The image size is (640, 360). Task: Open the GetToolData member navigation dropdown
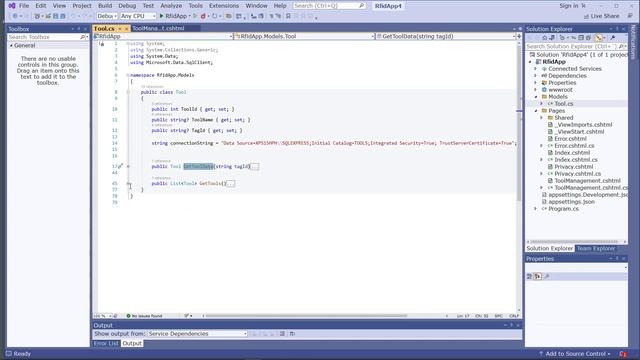coord(446,36)
